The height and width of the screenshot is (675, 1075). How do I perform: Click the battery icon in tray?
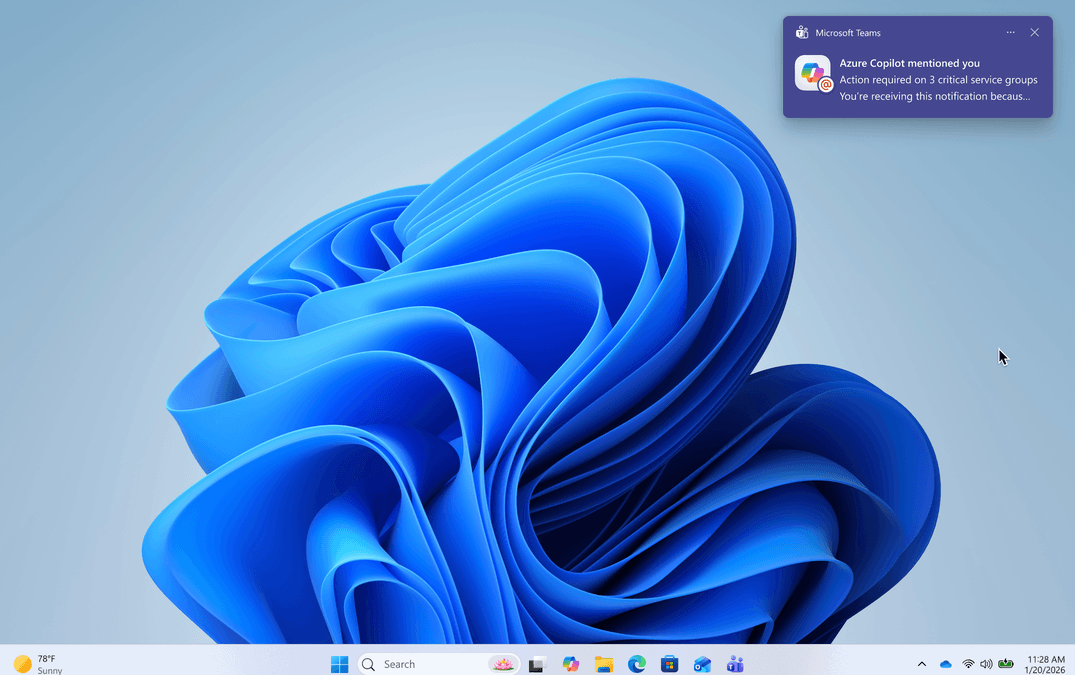click(x=1006, y=663)
